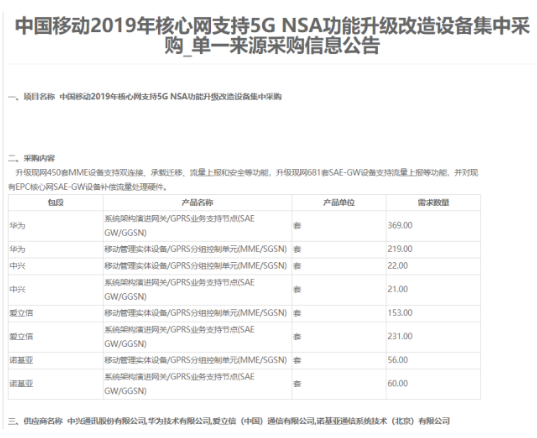
Task: Click 中兴 in the 22.00 row
Action: (17, 266)
